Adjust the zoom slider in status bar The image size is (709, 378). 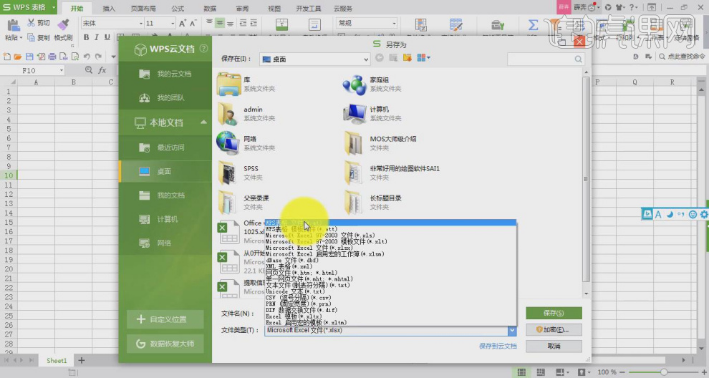pyautogui.click(x=663, y=372)
